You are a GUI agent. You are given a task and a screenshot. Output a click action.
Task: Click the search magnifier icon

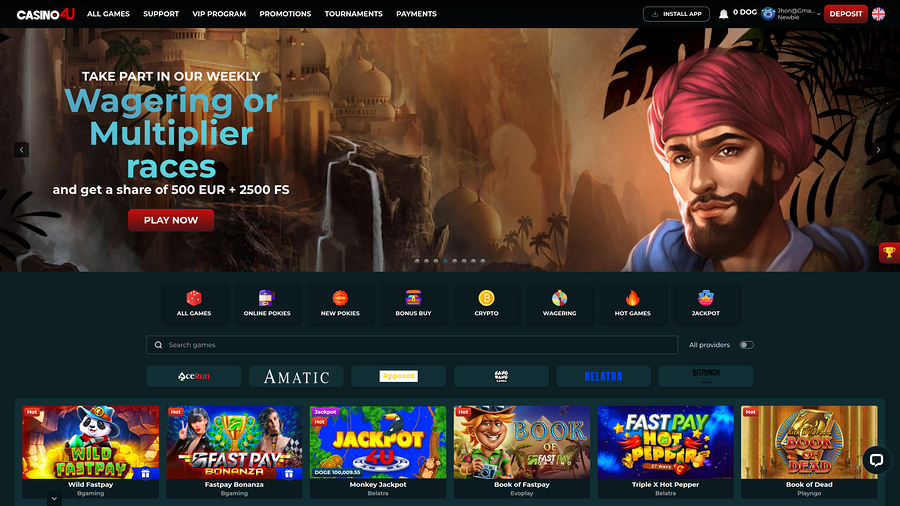tap(158, 345)
